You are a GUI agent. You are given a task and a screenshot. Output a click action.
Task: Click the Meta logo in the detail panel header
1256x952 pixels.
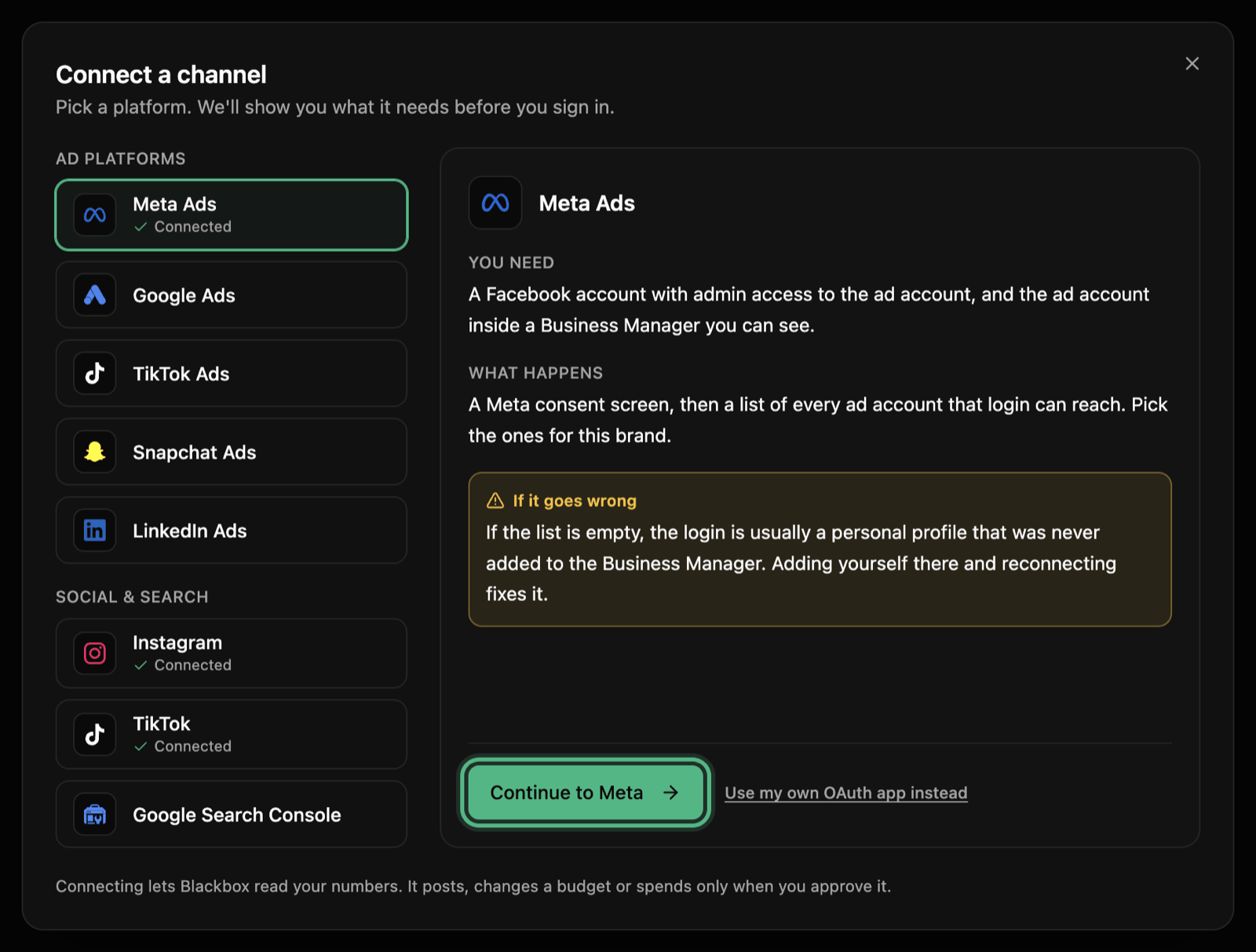(495, 203)
